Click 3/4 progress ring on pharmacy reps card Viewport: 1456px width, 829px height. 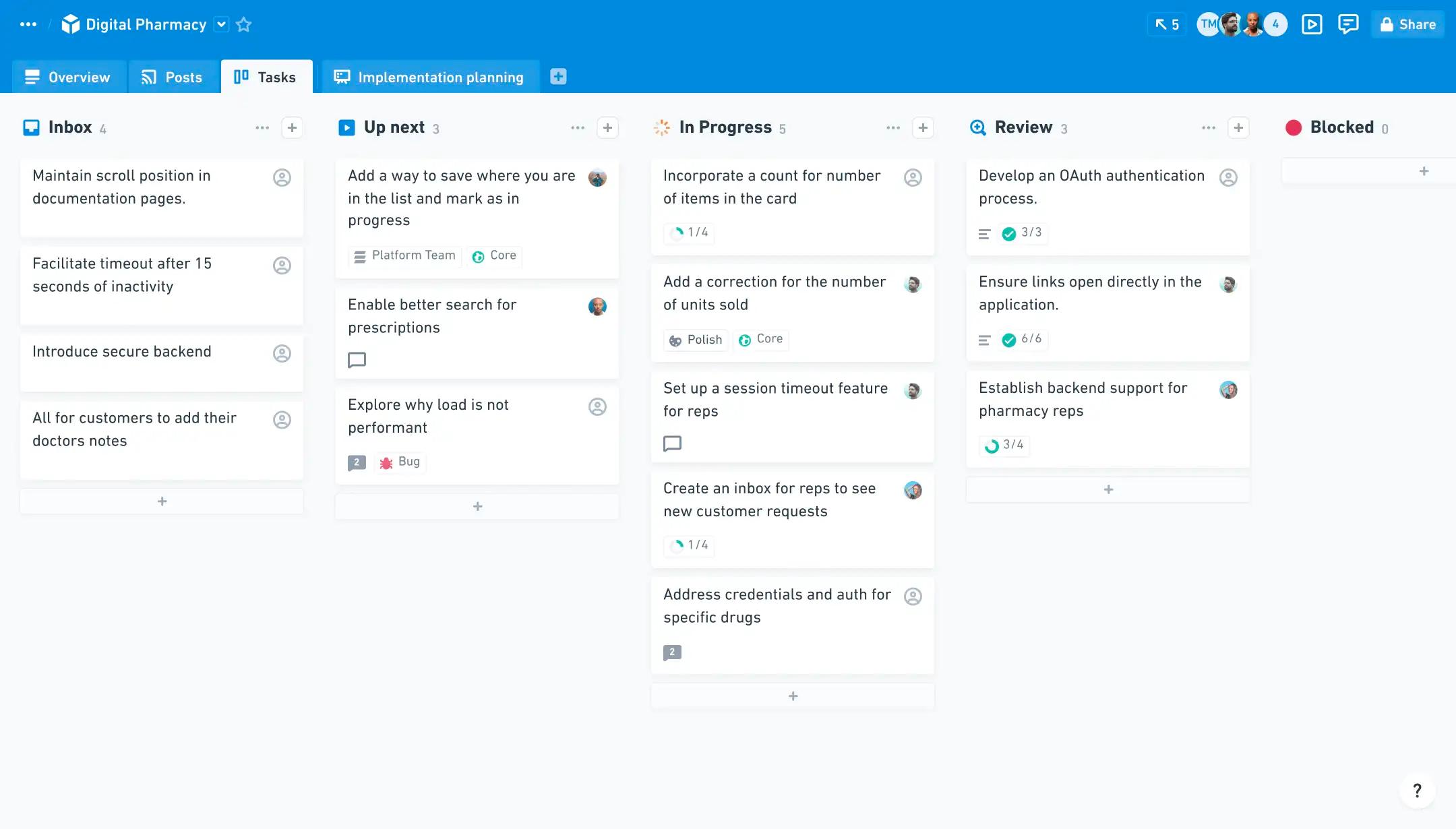(x=1004, y=446)
